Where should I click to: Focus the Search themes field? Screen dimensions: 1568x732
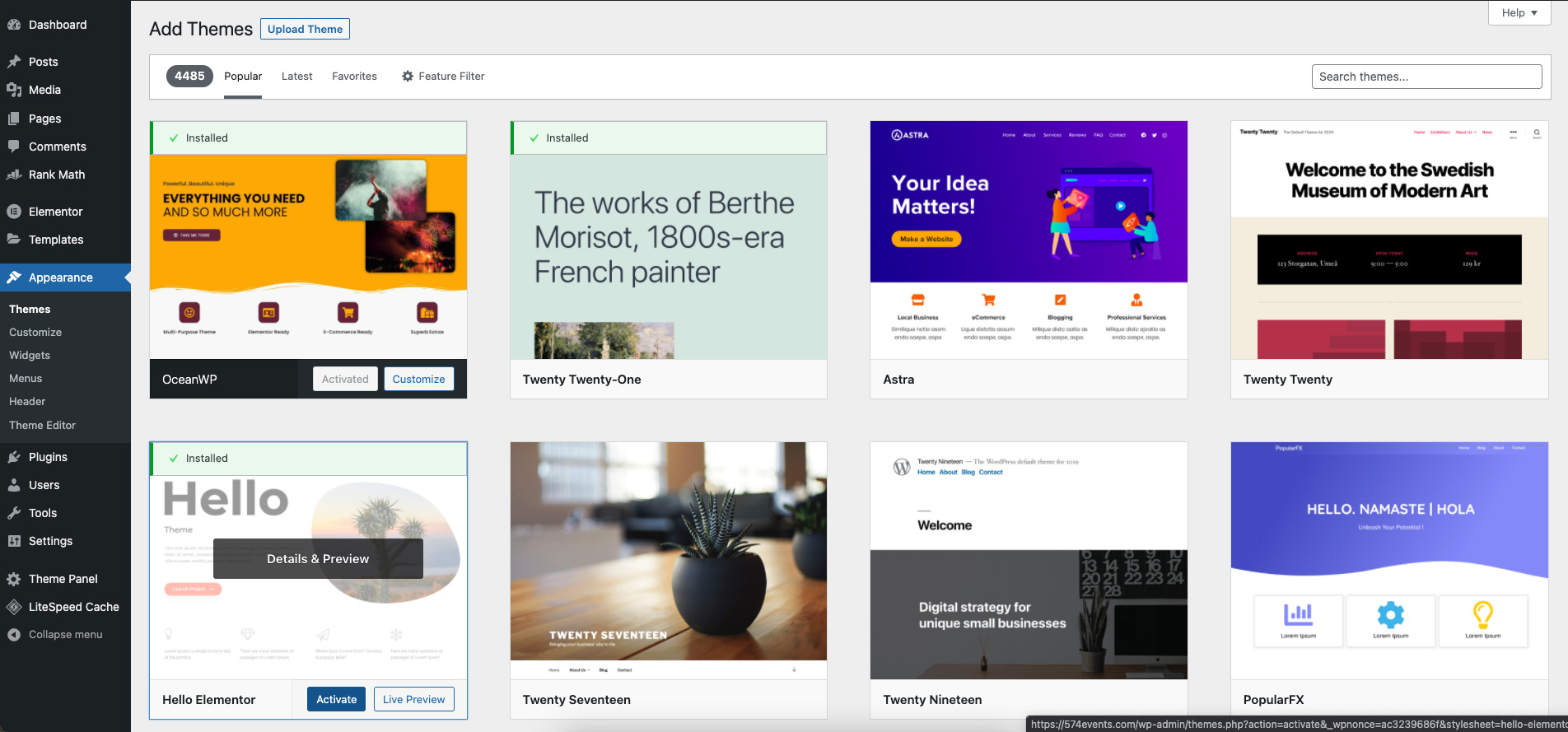point(1426,77)
